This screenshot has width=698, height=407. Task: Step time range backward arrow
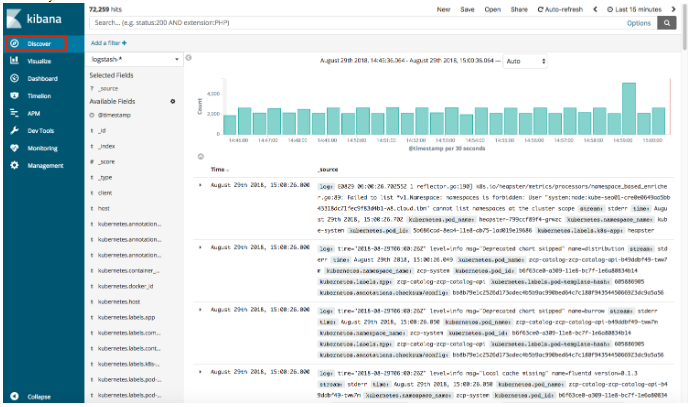[595, 9]
